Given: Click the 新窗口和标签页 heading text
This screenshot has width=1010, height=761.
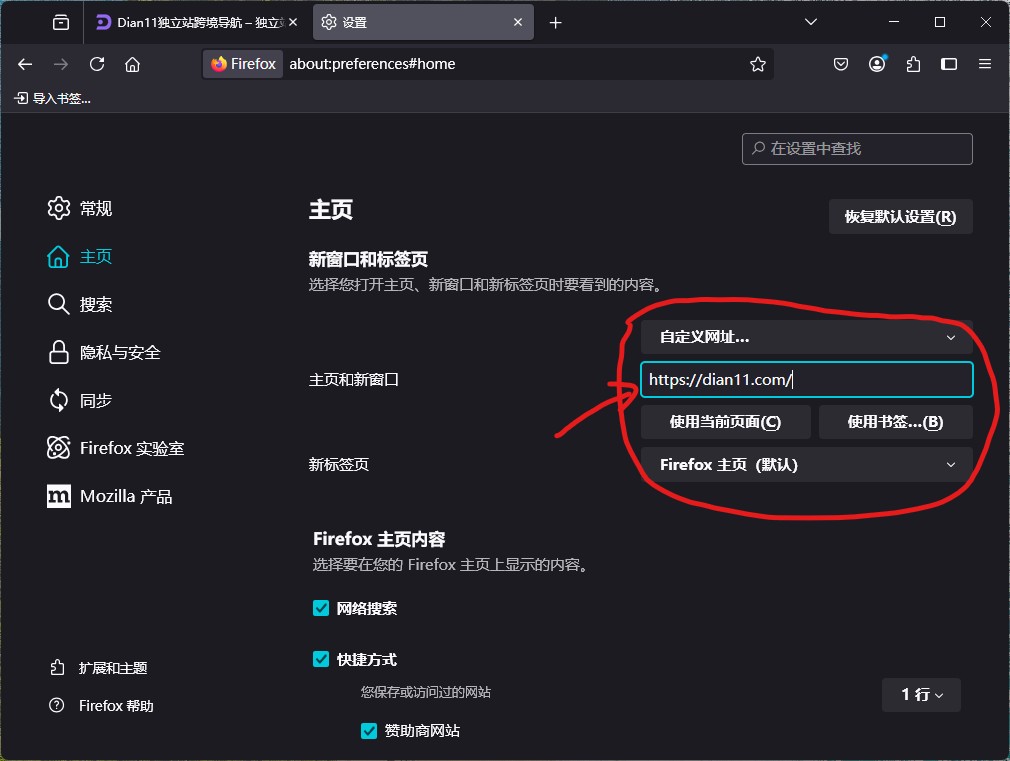Looking at the screenshot, I should (368, 259).
